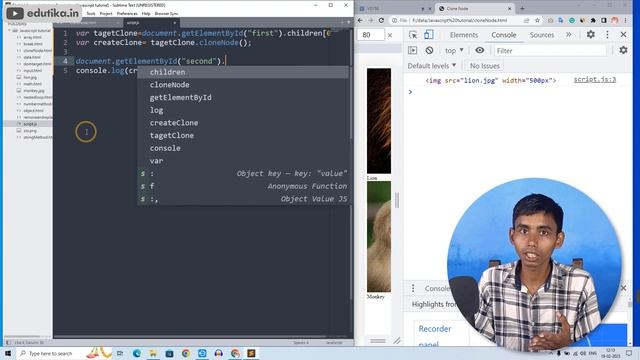The image size is (640, 360).
Task: Open Microsoft Edge from the taskbar
Action: [x=137, y=353]
